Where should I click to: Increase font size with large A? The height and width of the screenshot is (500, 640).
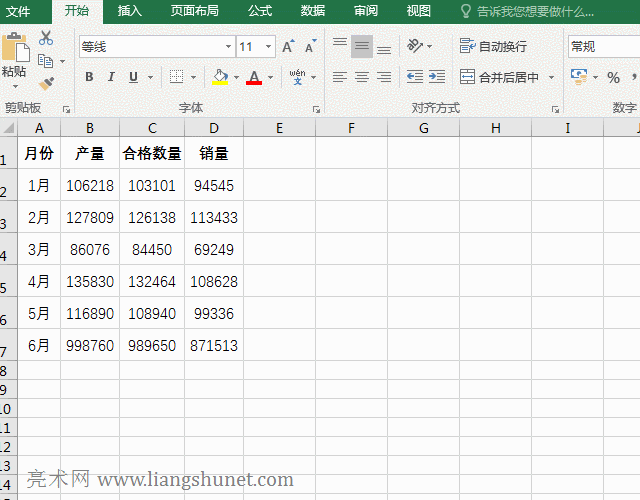click(x=289, y=47)
